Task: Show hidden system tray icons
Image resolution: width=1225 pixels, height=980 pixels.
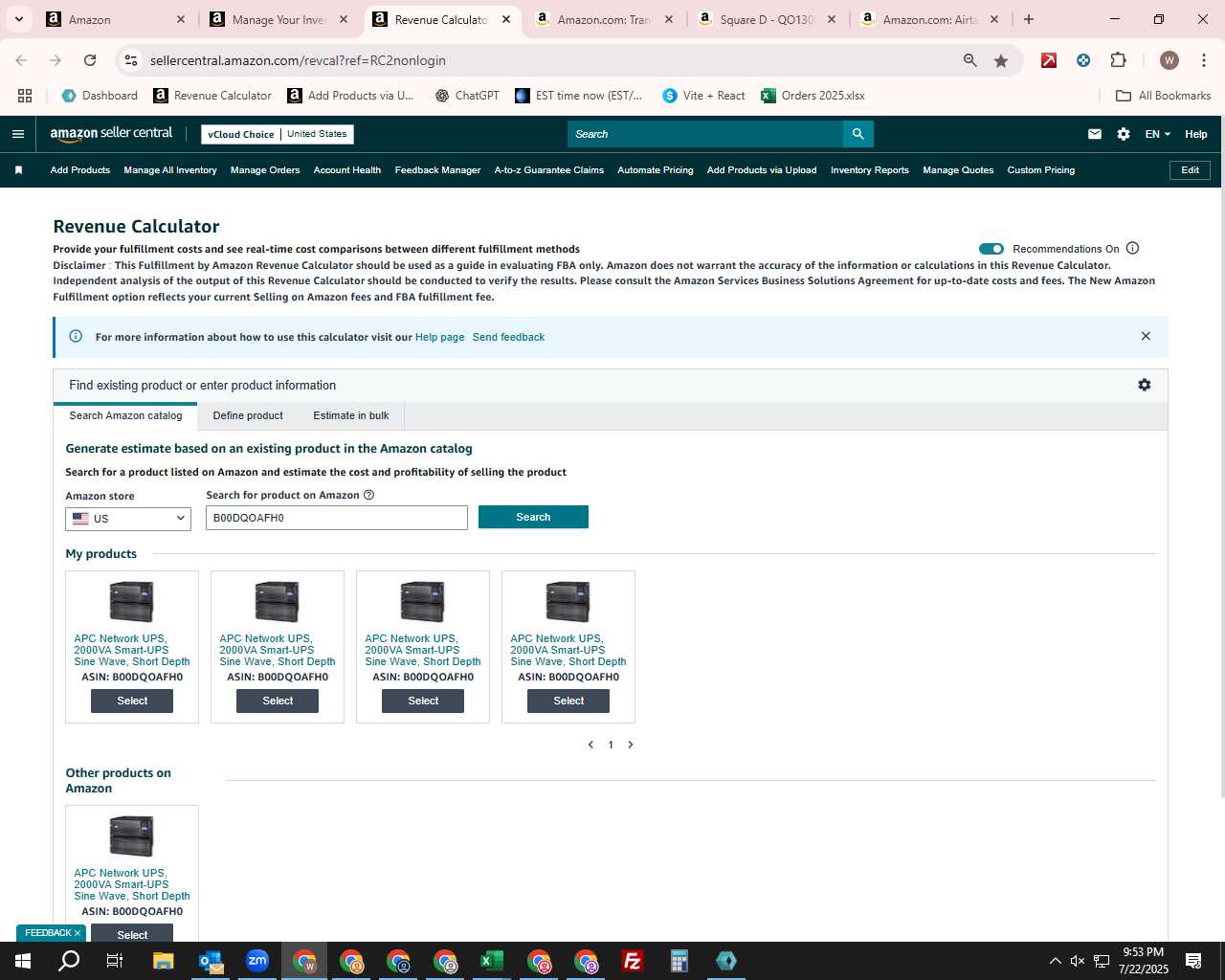Action: coord(1055,961)
